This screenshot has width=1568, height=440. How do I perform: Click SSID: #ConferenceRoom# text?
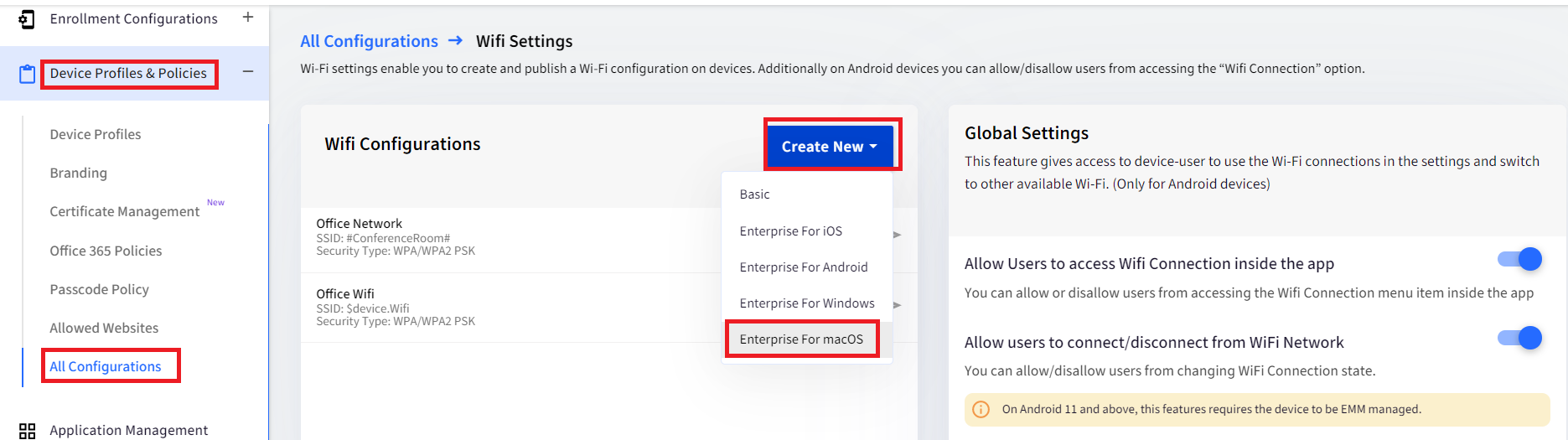coord(383,238)
